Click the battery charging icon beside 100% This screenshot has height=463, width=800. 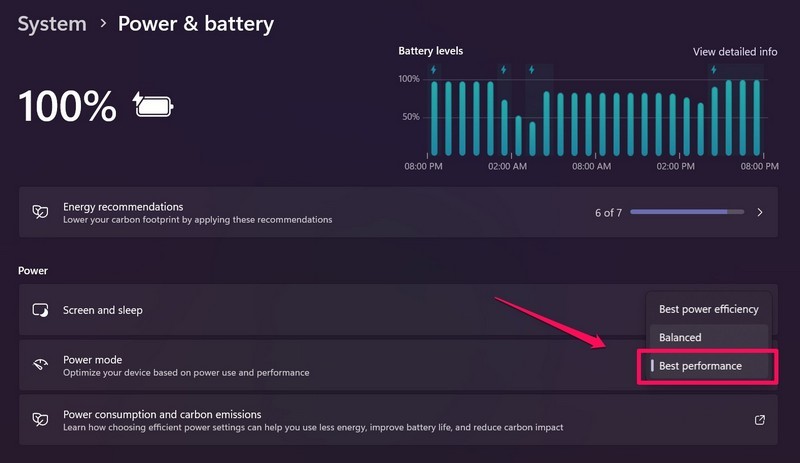(153, 103)
